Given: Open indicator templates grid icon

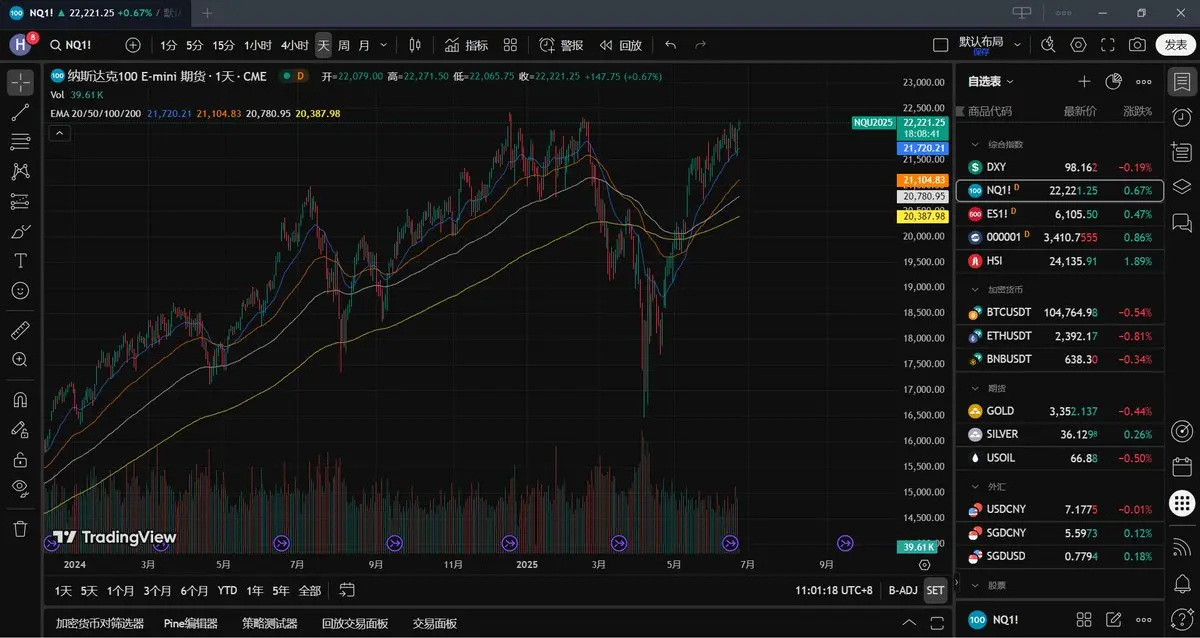Looking at the screenshot, I should [x=510, y=45].
